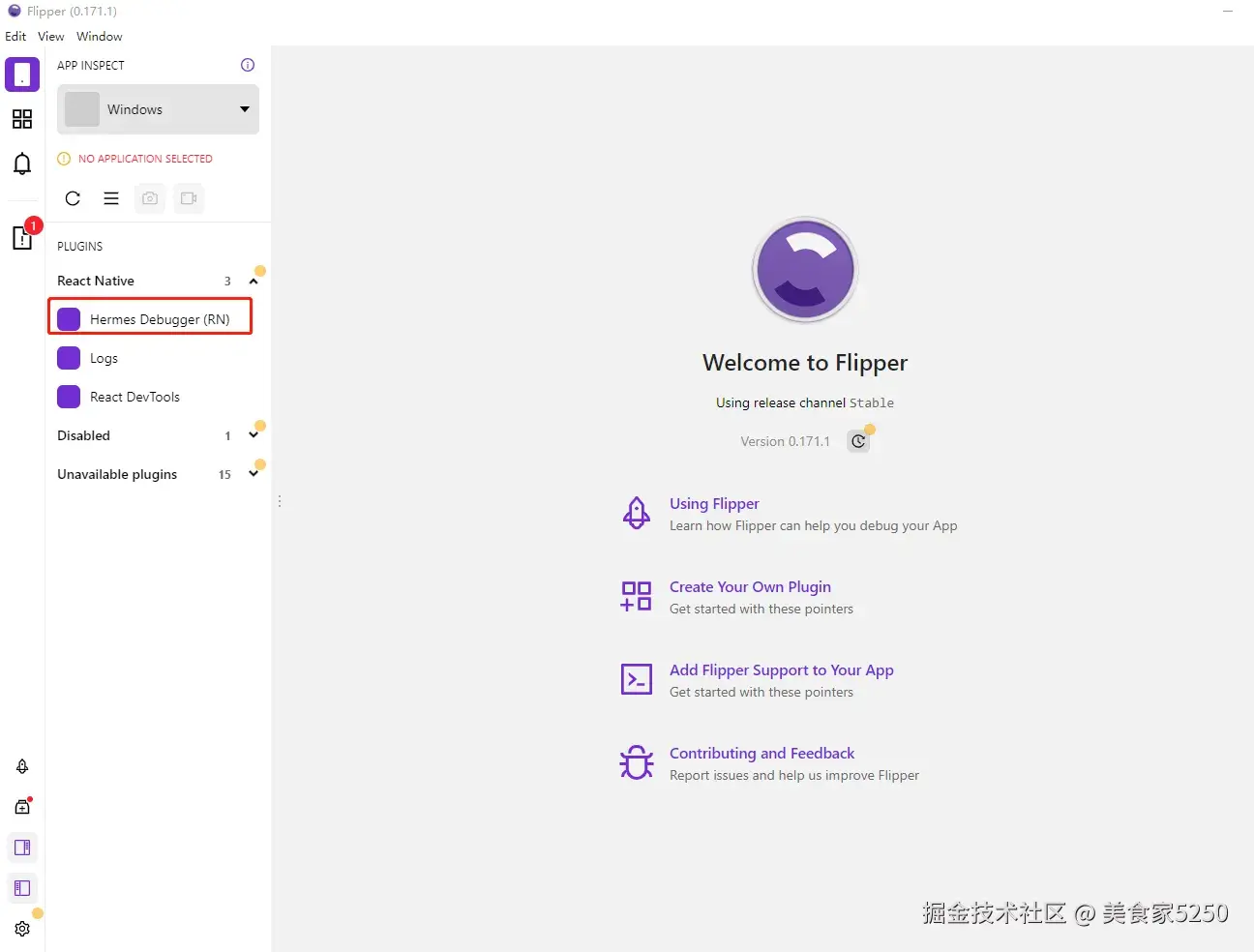This screenshot has width=1254, height=952.
Task: Open the Windows device dropdown
Action: pos(158,109)
